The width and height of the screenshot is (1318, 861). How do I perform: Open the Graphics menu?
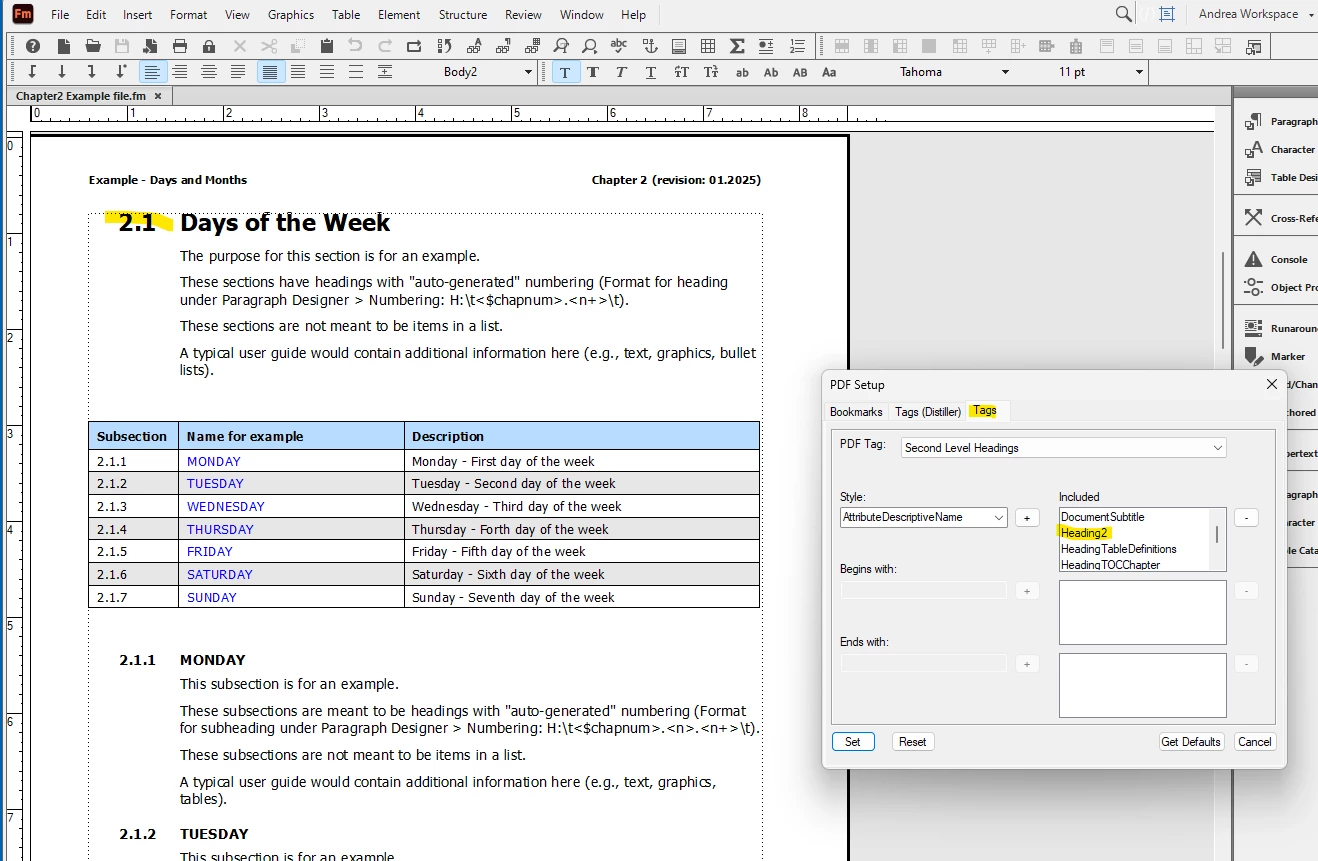click(291, 15)
